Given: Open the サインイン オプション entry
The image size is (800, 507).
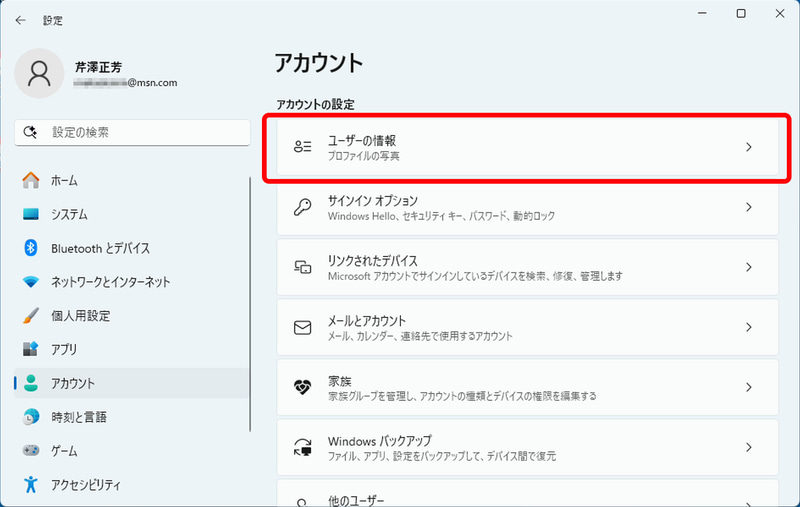Looking at the screenshot, I should click(x=528, y=207).
